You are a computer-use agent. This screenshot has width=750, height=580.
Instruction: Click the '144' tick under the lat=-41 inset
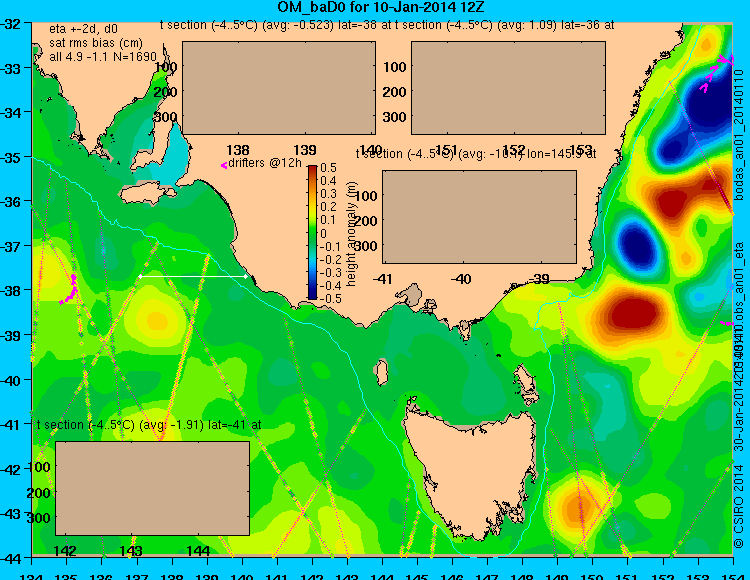coord(198,551)
